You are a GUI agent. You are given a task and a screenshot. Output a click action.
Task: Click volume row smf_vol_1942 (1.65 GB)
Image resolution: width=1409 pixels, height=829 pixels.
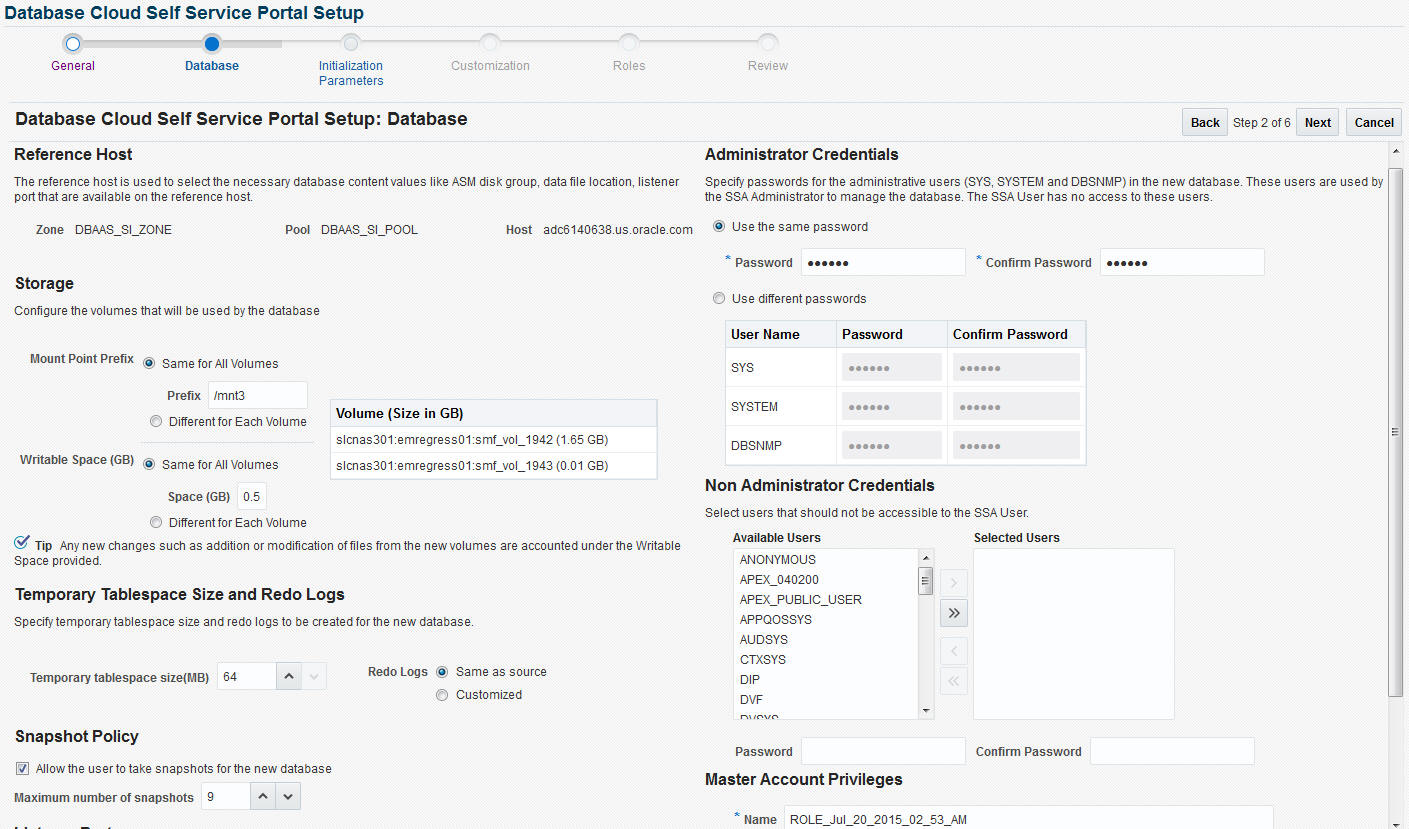click(493, 440)
